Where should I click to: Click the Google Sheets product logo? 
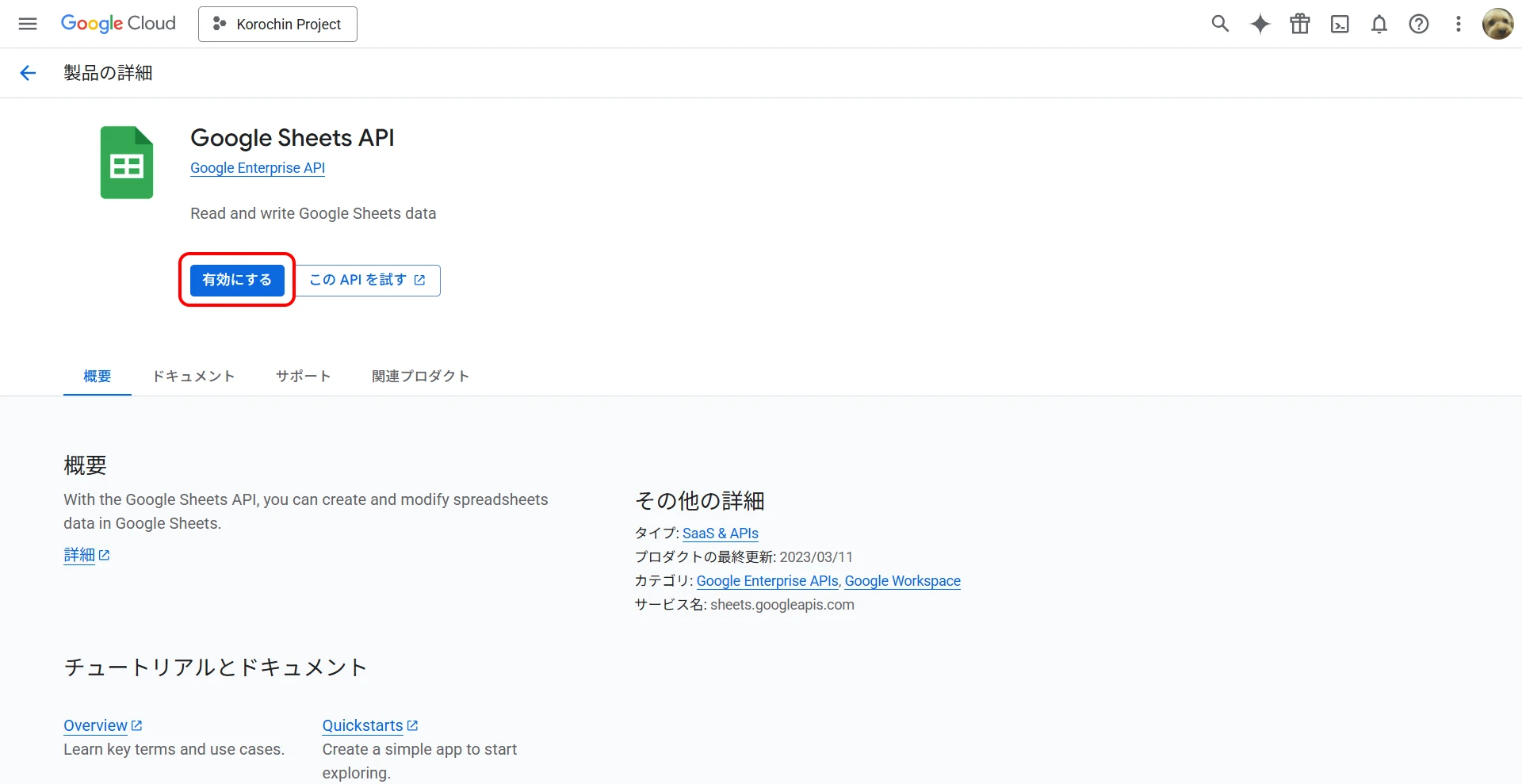tap(127, 163)
